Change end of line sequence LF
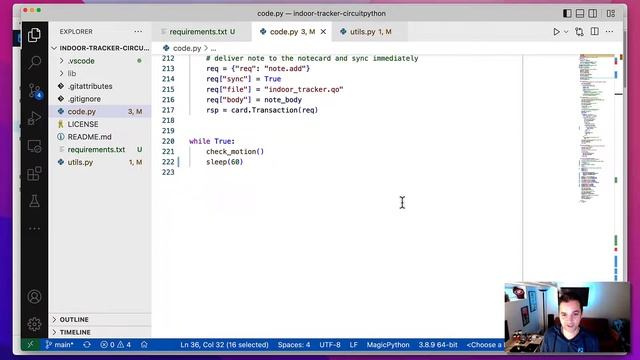Viewport: 640px width, 360px height. pyautogui.click(x=353, y=345)
